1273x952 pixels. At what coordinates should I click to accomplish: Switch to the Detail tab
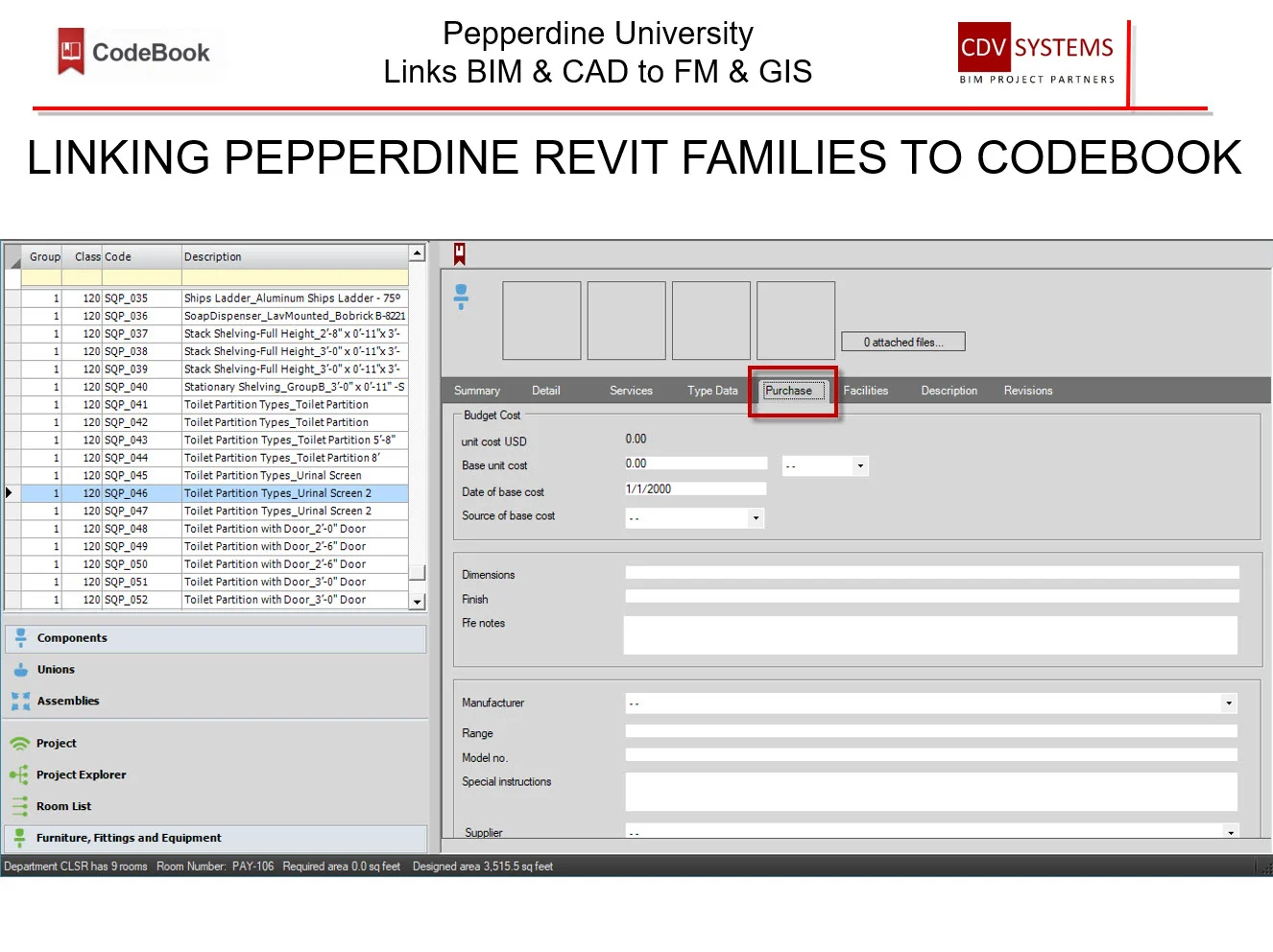[x=546, y=391]
